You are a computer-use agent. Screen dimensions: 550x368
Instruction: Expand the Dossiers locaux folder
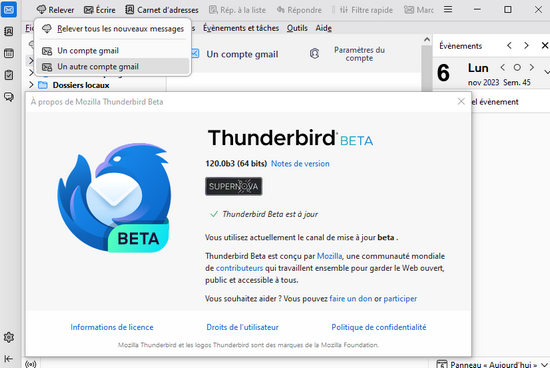tap(31, 85)
